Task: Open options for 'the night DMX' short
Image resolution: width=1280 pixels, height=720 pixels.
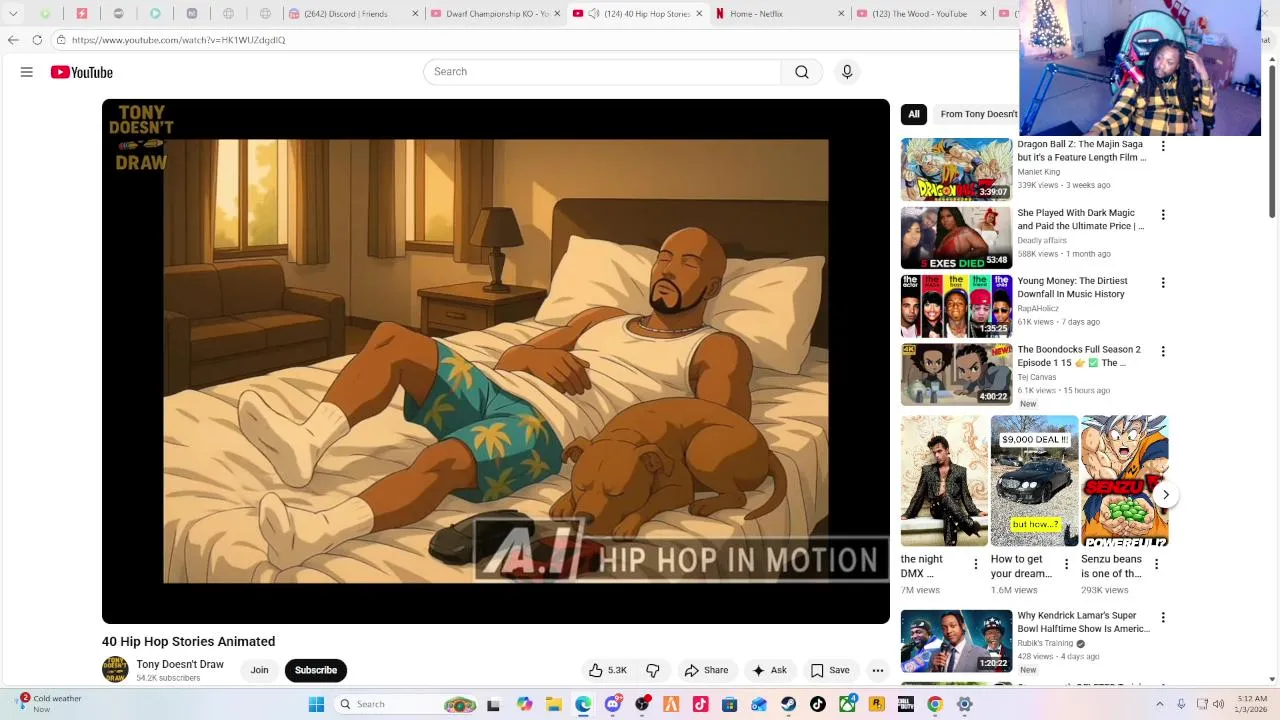Action: 976,564
